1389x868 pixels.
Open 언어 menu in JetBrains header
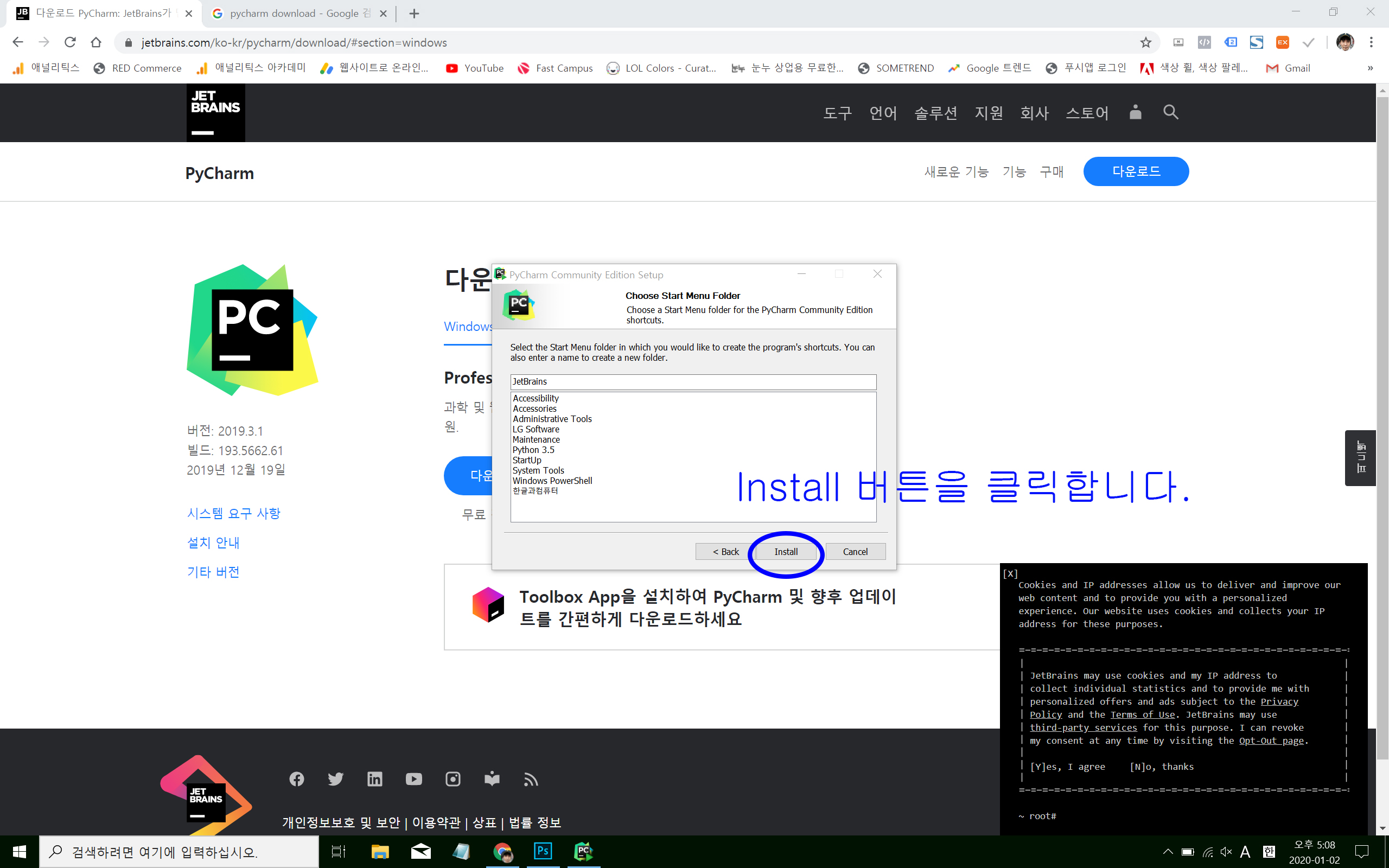883,113
